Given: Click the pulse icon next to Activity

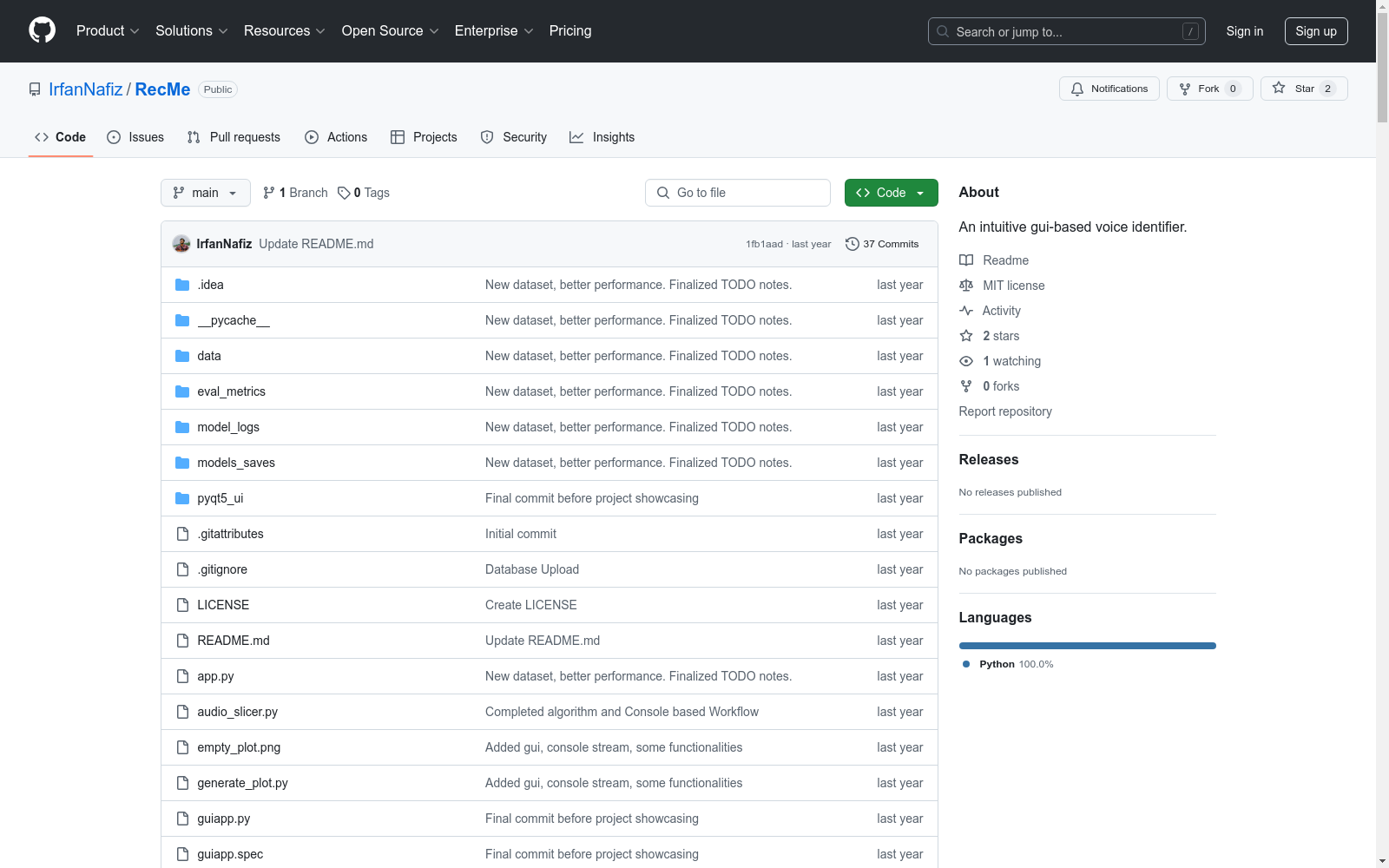Looking at the screenshot, I should pyautogui.click(x=966, y=311).
